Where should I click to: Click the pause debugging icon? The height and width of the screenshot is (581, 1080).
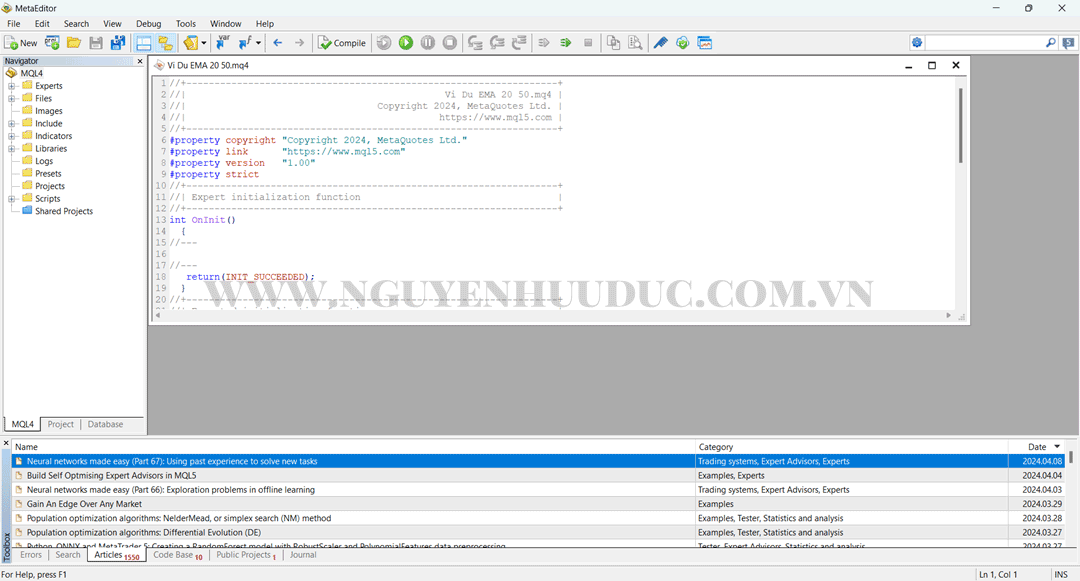click(428, 43)
